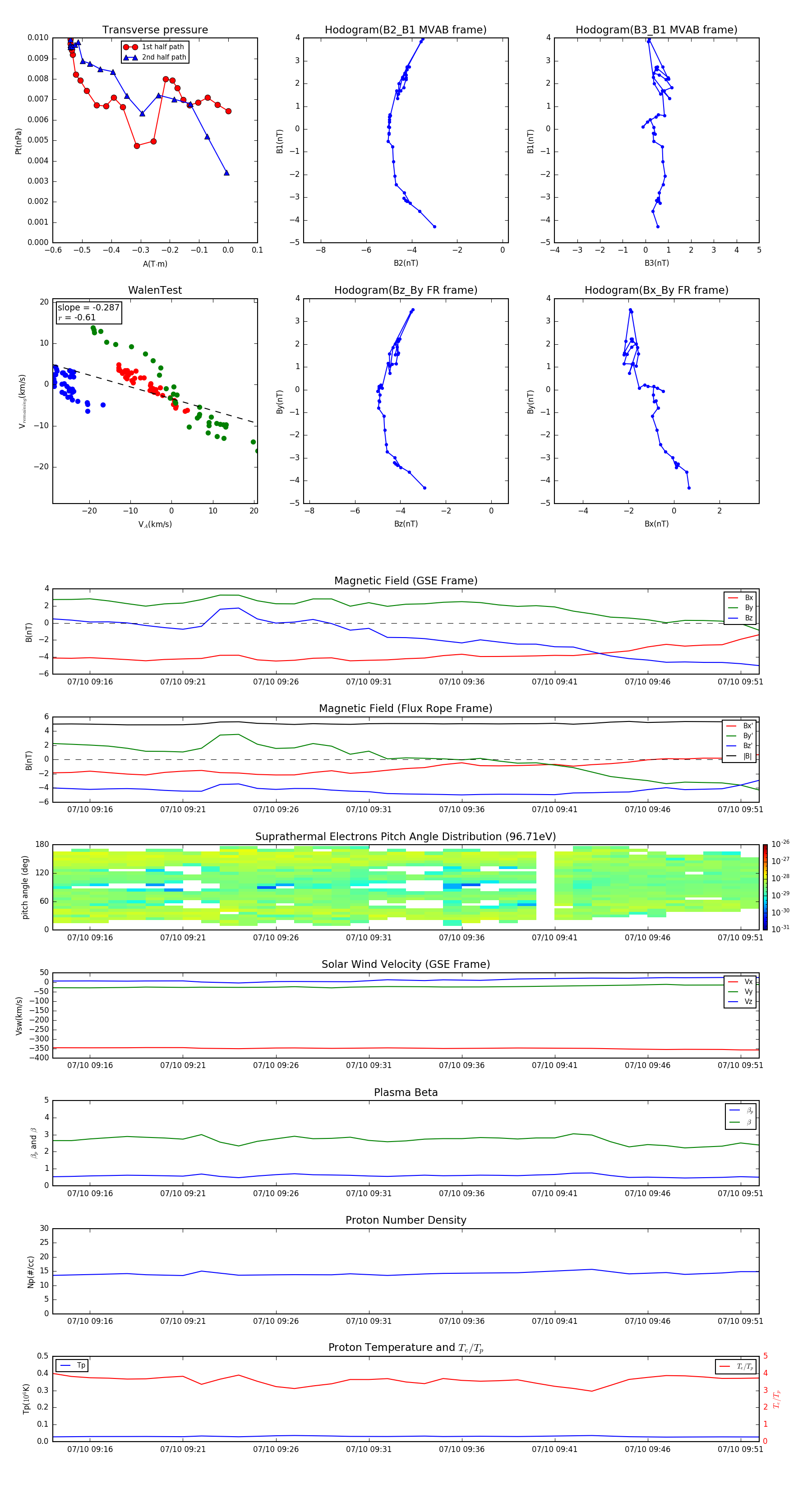This screenshot has height=1489, width=812.
Task: Click the 'A(T·m)' x-axis label
Action: click(155, 264)
